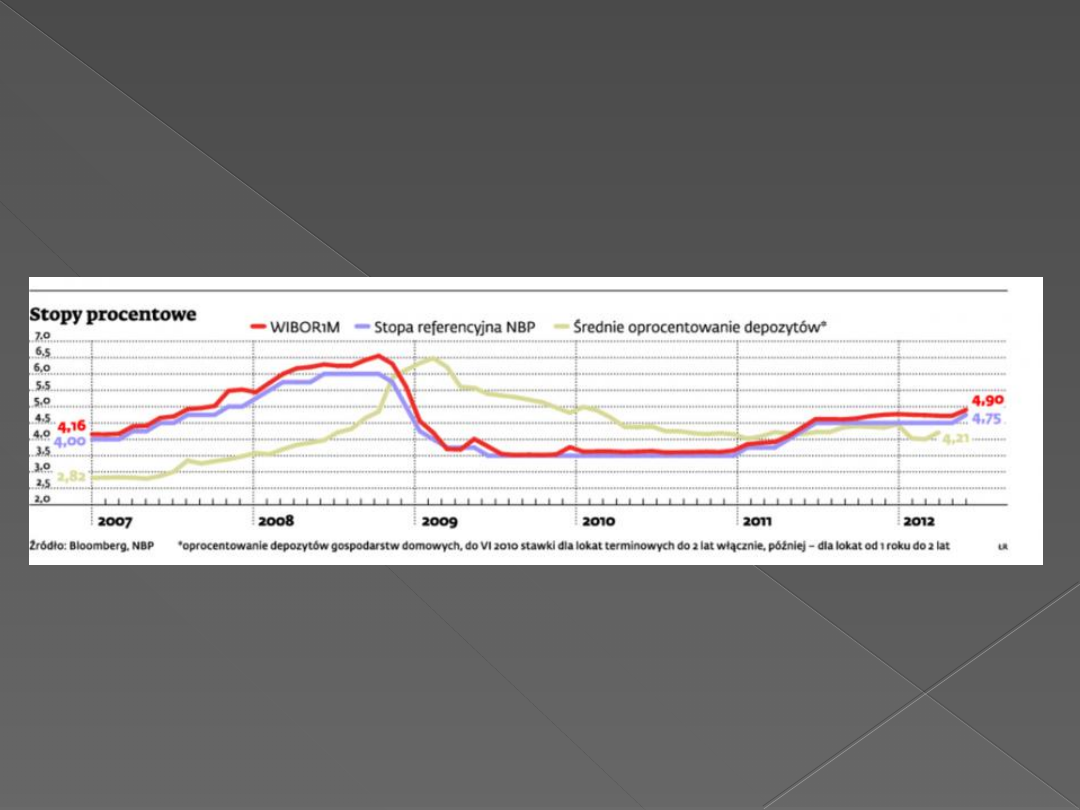1080x810 pixels.
Task: Click the red 4,90 end value label
Action: pos(987,400)
